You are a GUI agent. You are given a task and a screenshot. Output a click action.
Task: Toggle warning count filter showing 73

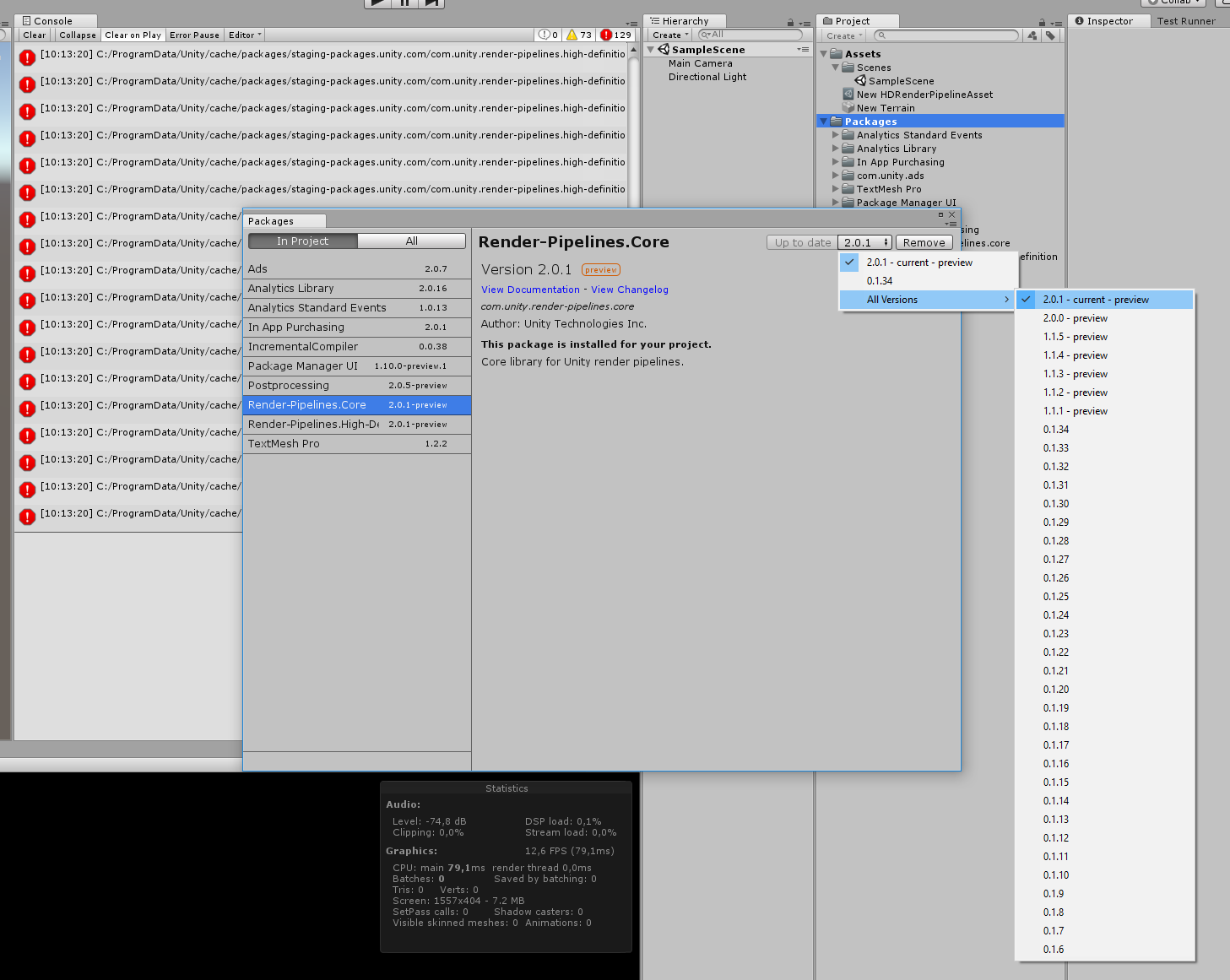pyautogui.click(x=579, y=35)
